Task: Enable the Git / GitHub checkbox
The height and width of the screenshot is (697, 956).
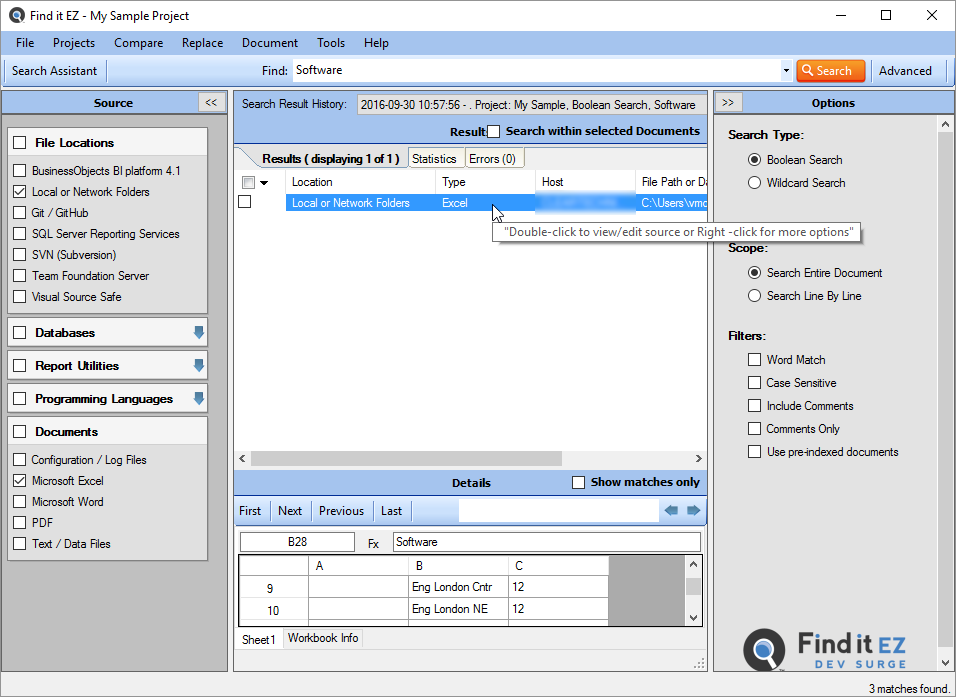Action: (x=20, y=213)
